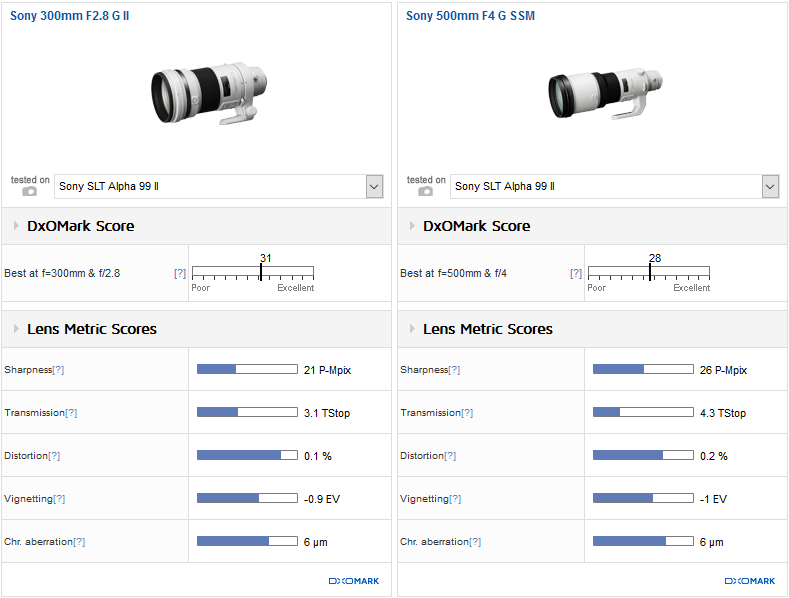The height and width of the screenshot is (598, 789).
Task: Click the 6 µm aberration bar for 300mm lens
Action: click(x=247, y=541)
